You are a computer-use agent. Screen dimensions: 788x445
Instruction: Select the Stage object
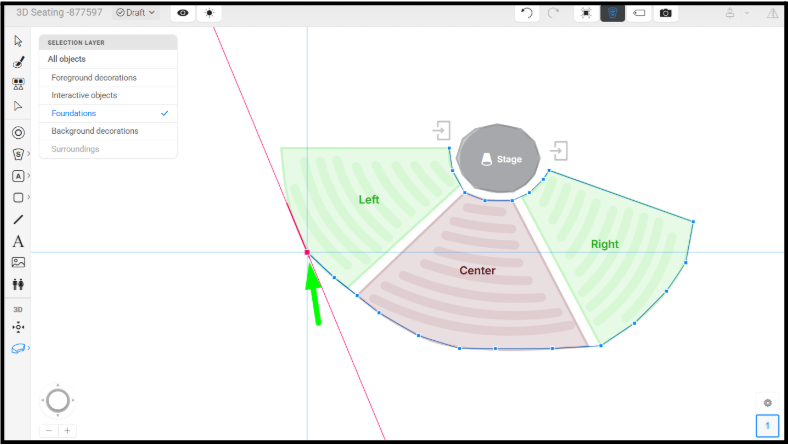pos(499,158)
